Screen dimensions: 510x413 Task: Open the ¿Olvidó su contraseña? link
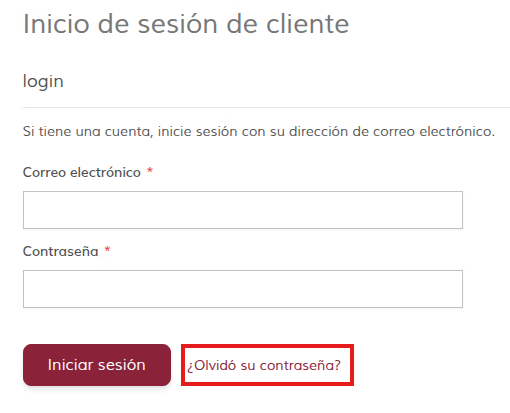[x=264, y=365]
